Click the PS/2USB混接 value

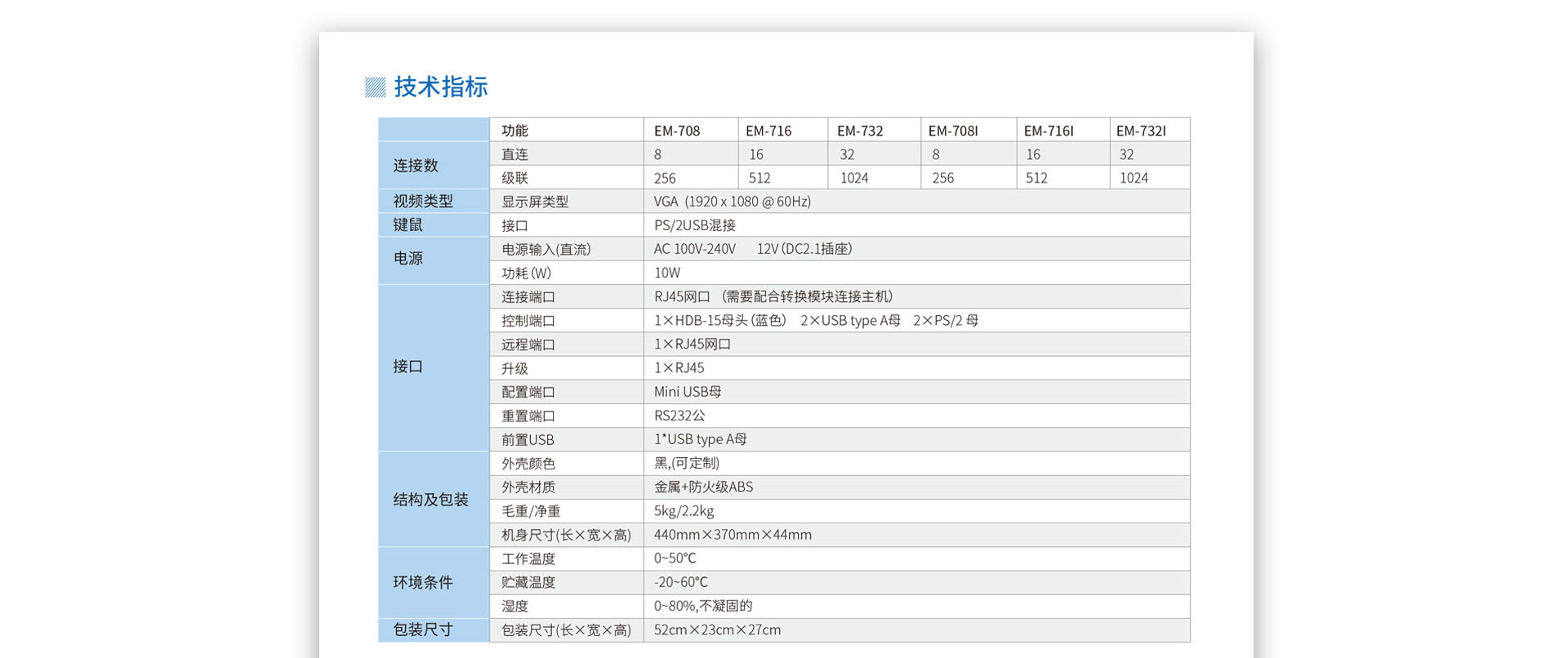(x=695, y=225)
